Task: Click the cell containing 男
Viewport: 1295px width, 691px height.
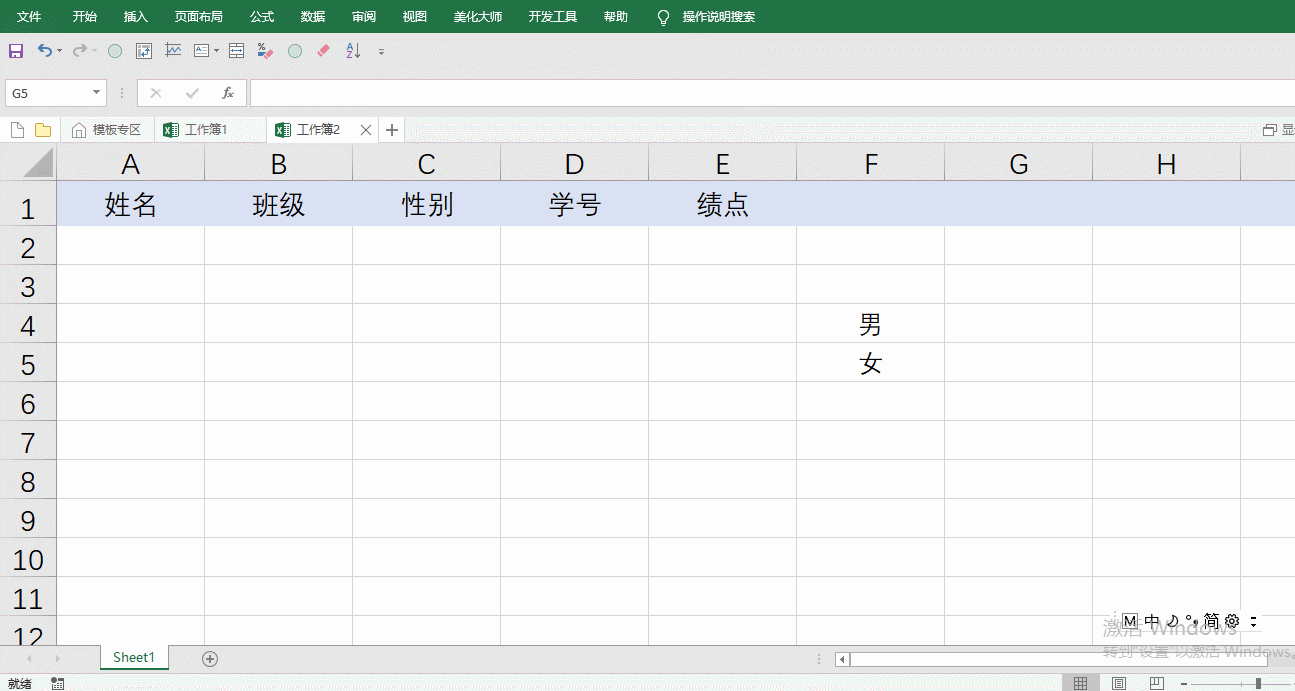Action: (870, 324)
